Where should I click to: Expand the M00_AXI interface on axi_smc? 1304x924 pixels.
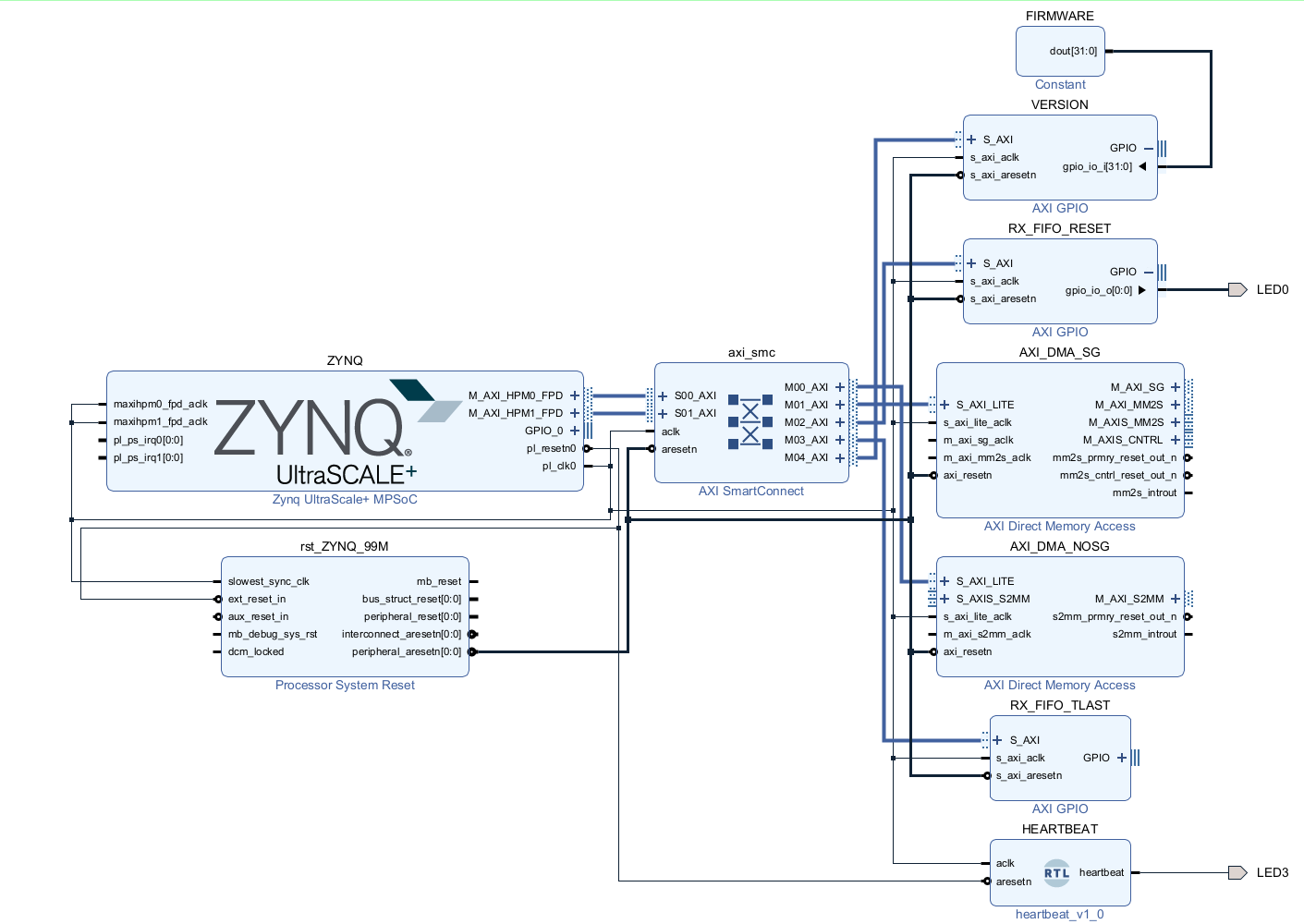[840, 387]
